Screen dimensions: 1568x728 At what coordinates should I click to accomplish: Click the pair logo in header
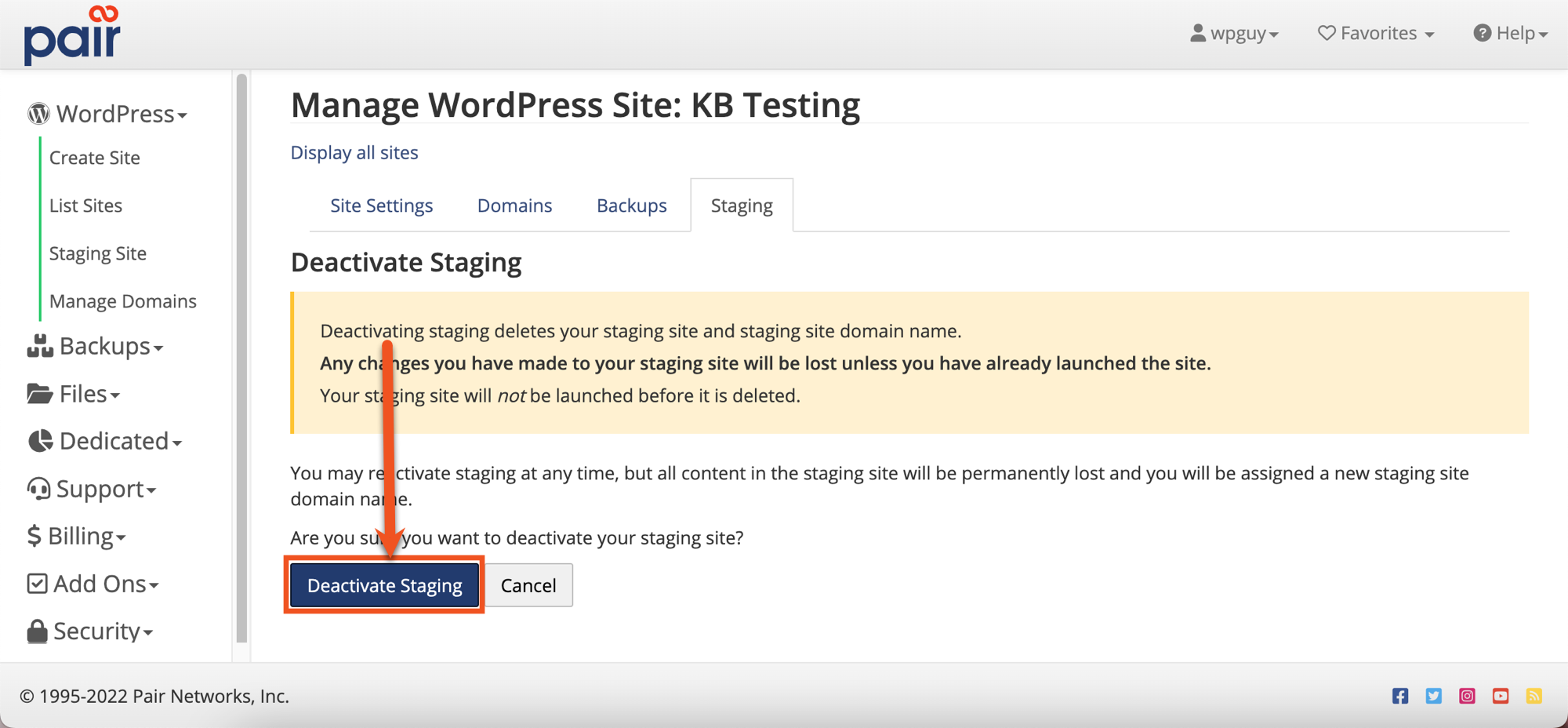(x=72, y=36)
